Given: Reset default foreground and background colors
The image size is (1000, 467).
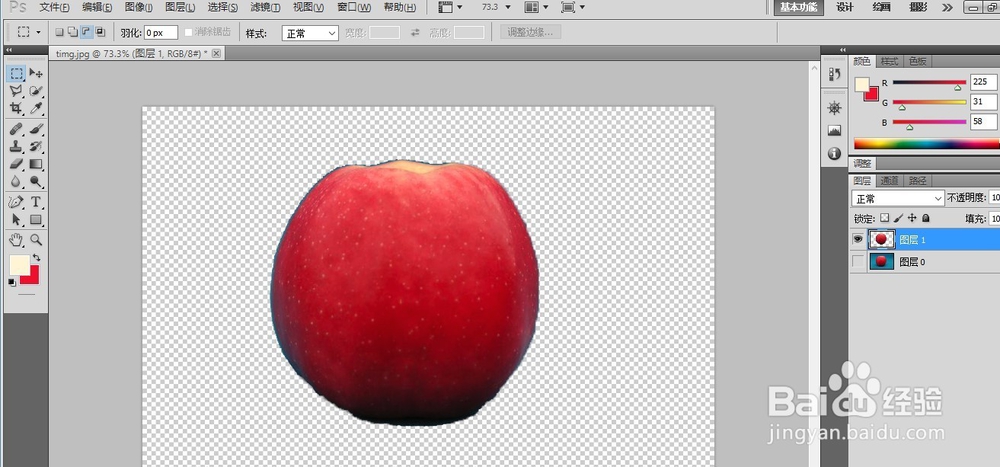Looking at the screenshot, I should pos(12,282).
